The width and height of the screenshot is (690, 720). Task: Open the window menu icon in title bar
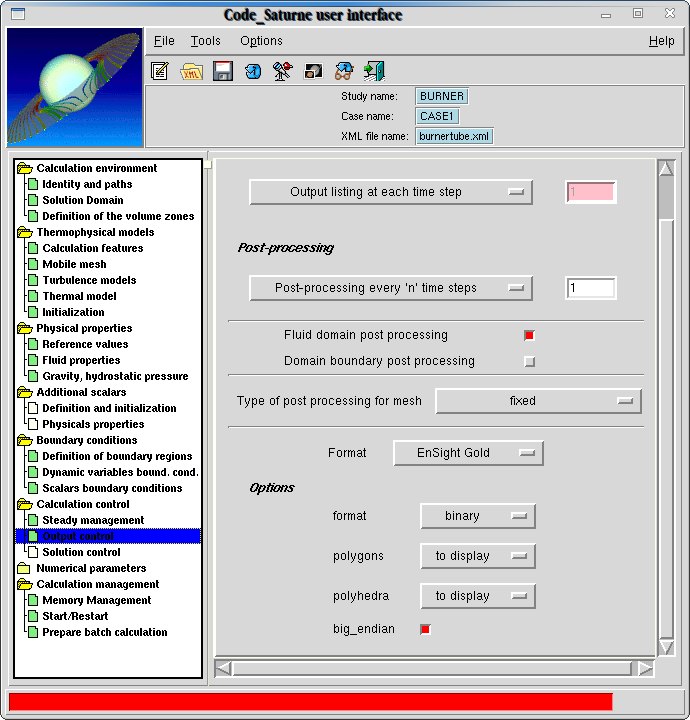[18, 14]
